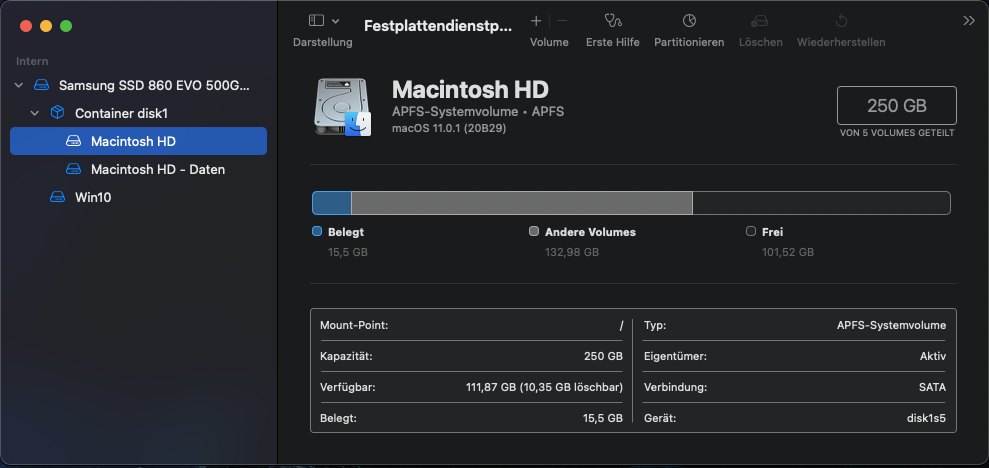Click the Frei legend swatch
The width and height of the screenshot is (989, 468).
pos(751,231)
